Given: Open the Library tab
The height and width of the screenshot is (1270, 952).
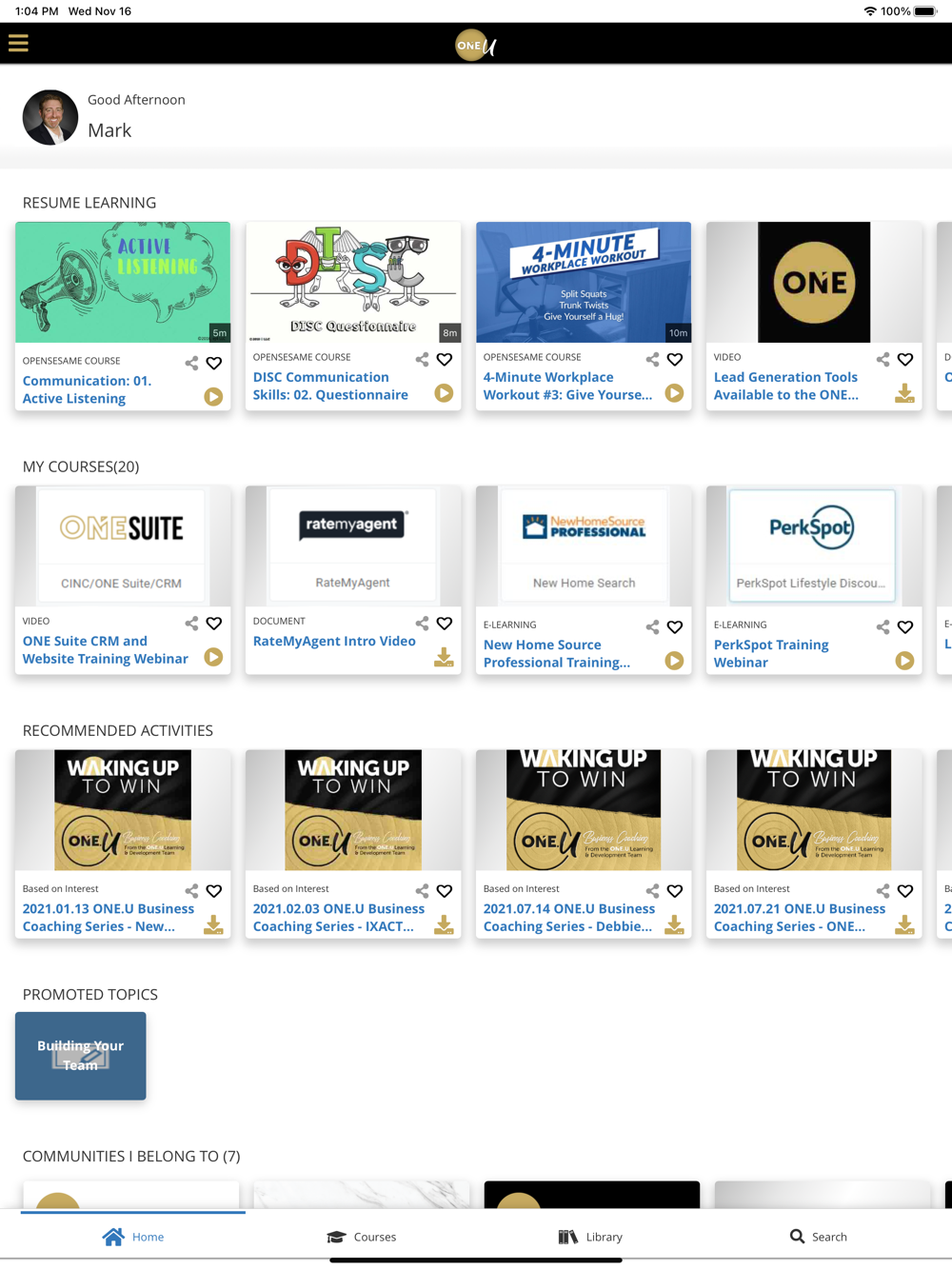Looking at the screenshot, I should [590, 1237].
